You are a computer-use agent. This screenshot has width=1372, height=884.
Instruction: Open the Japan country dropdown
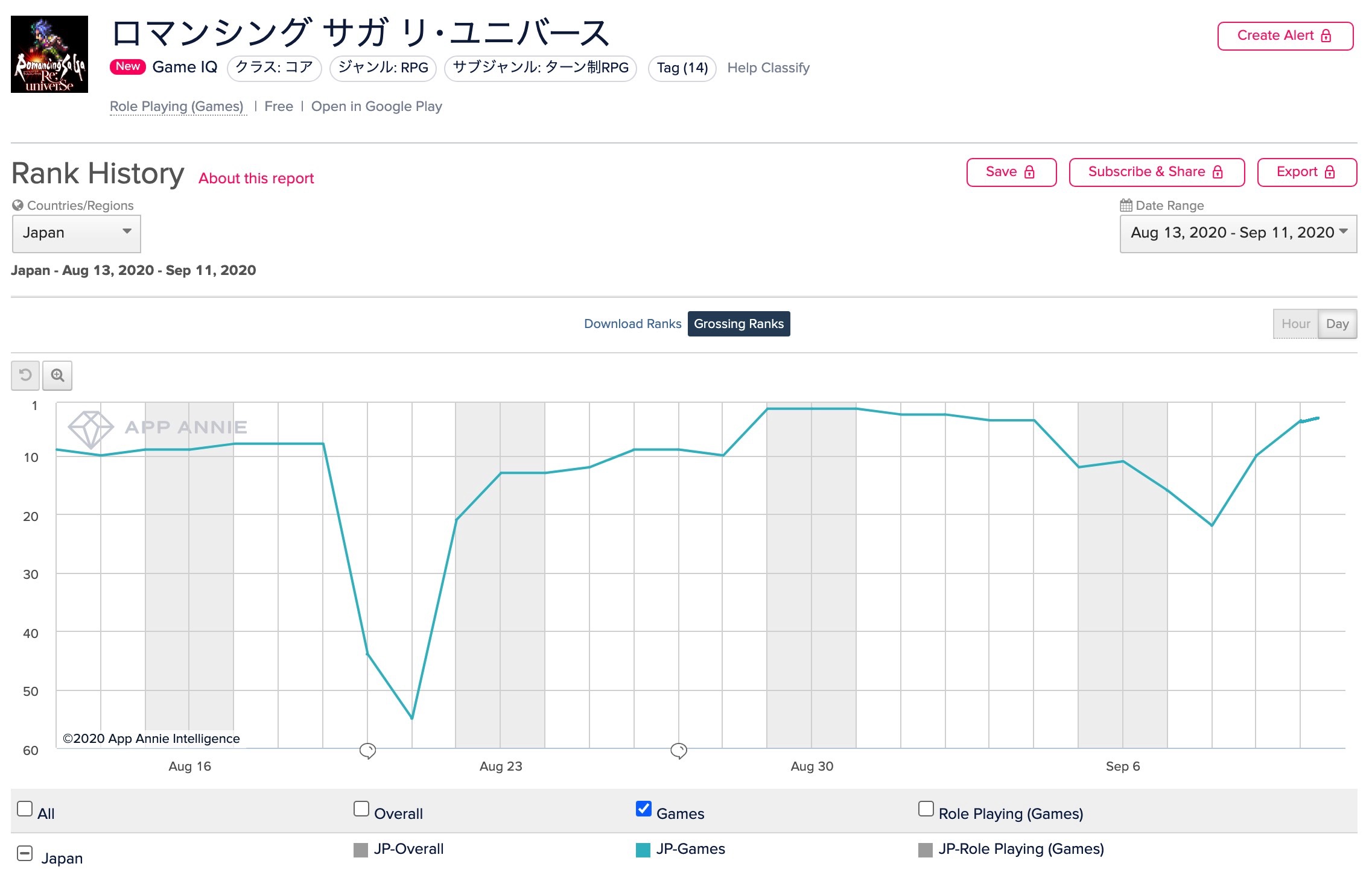77,233
